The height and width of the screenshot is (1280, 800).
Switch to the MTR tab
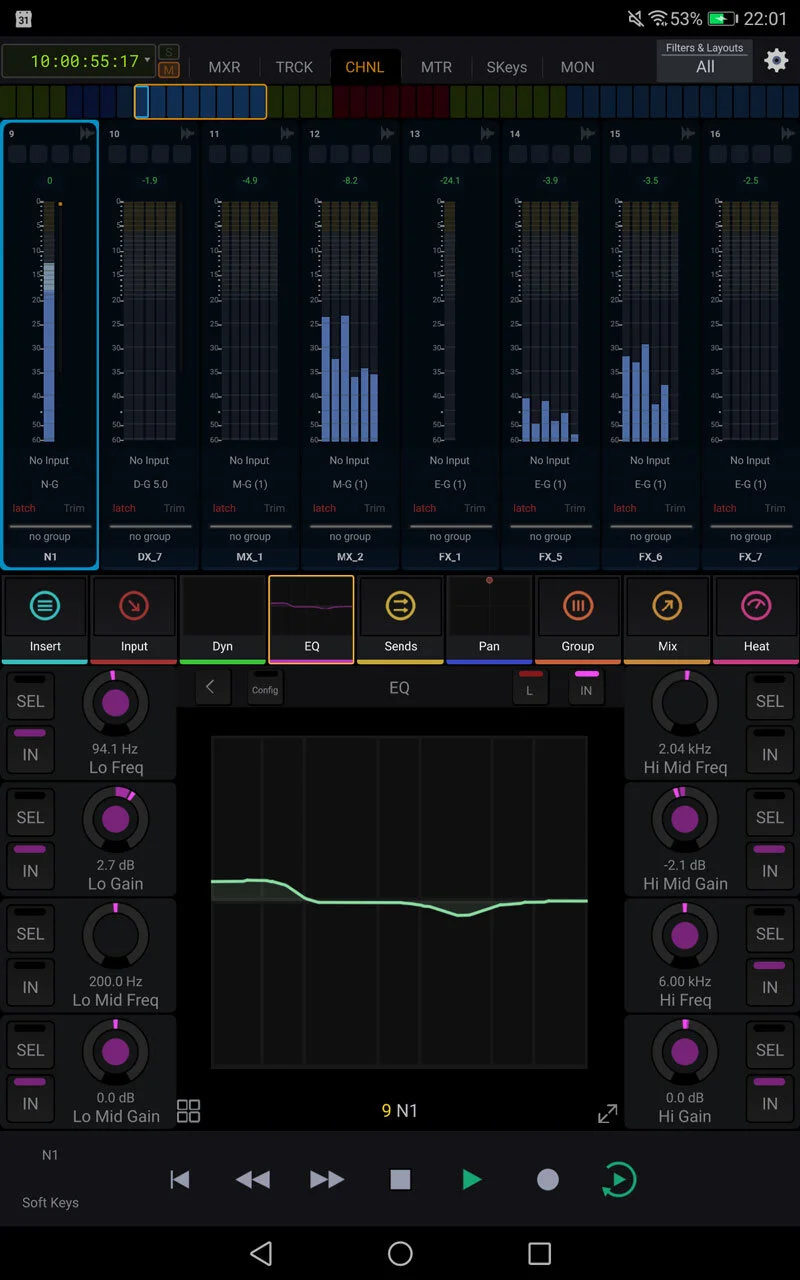(x=436, y=67)
